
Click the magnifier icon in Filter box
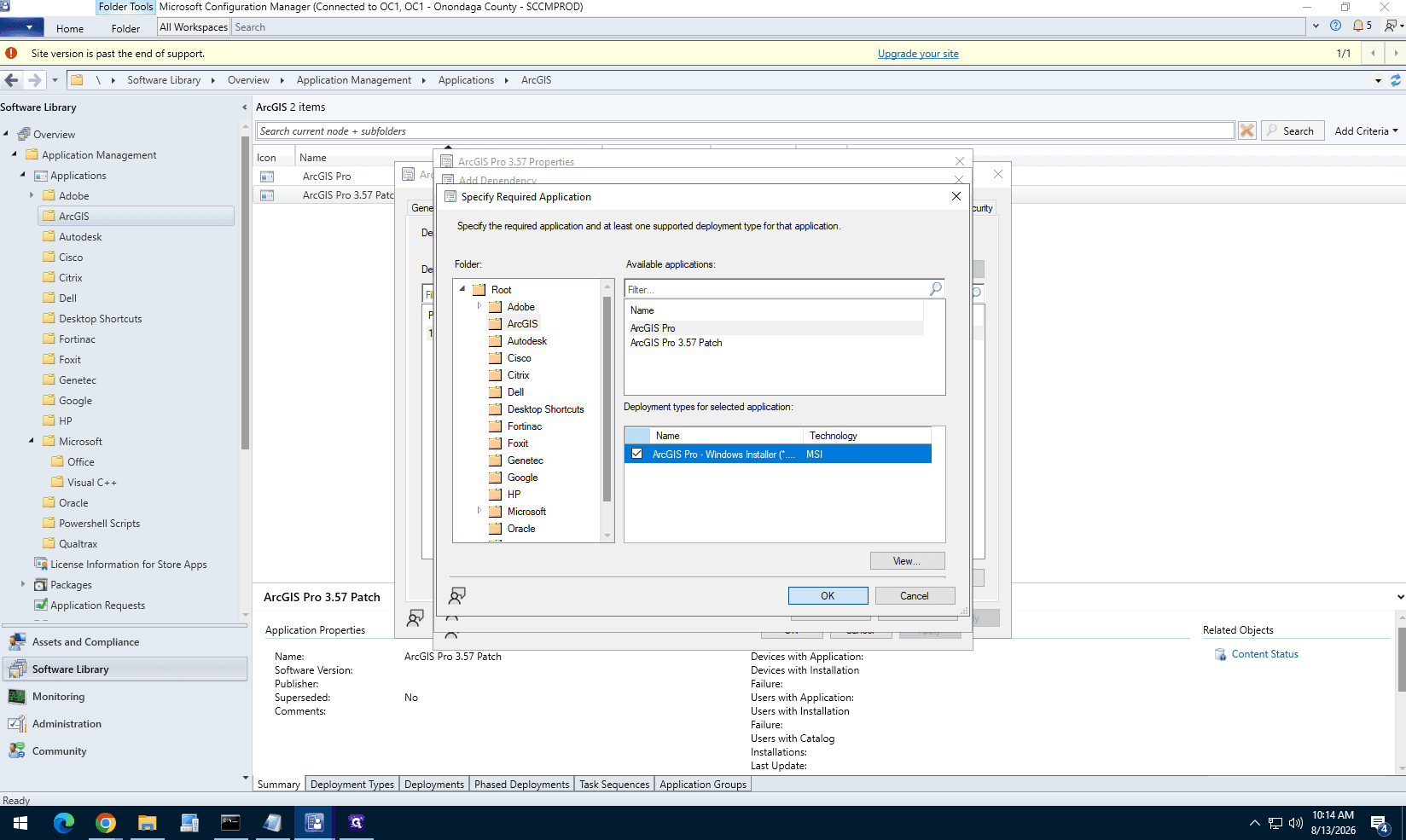click(936, 288)
